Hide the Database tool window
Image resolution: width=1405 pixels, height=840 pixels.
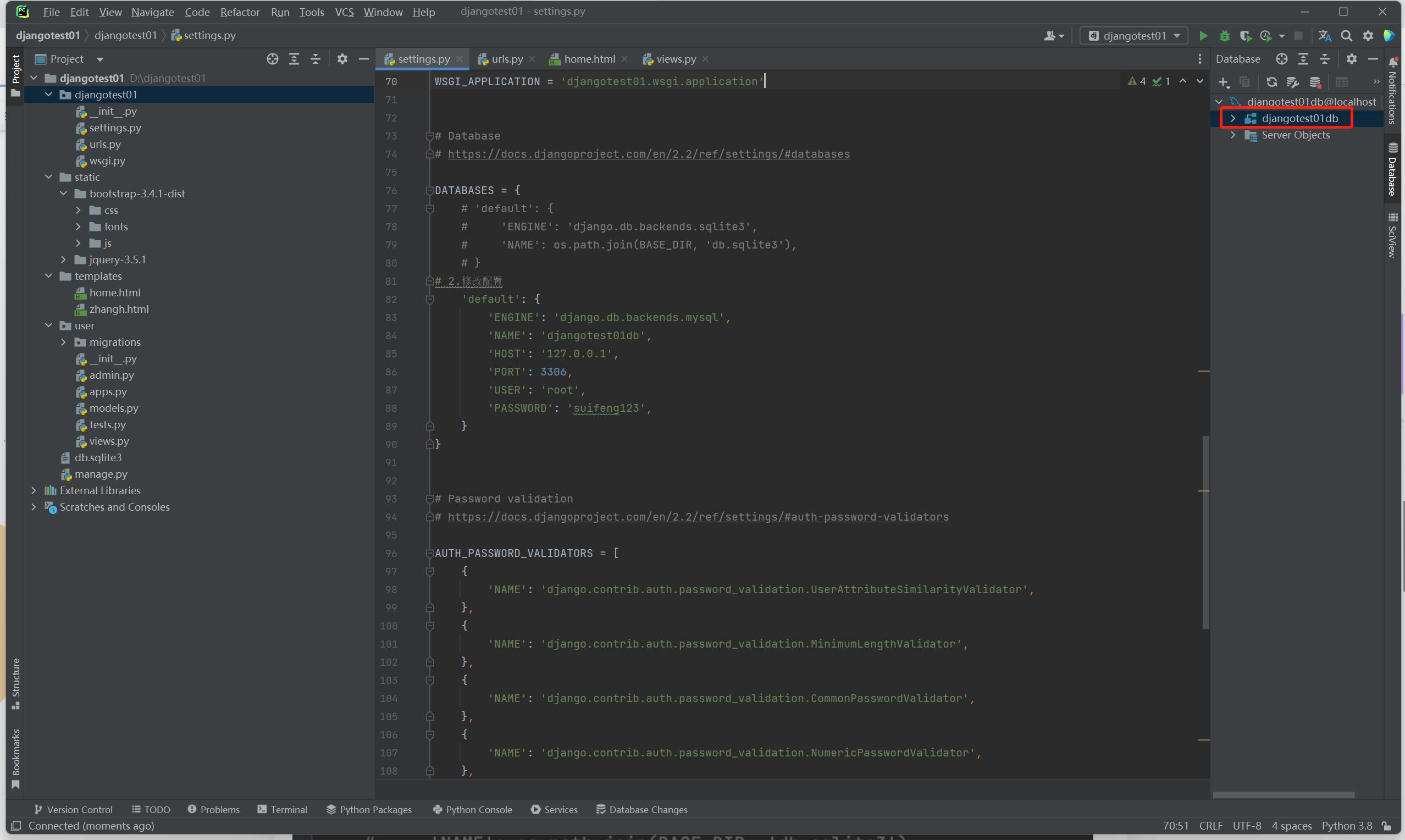tap(1373, 59)
